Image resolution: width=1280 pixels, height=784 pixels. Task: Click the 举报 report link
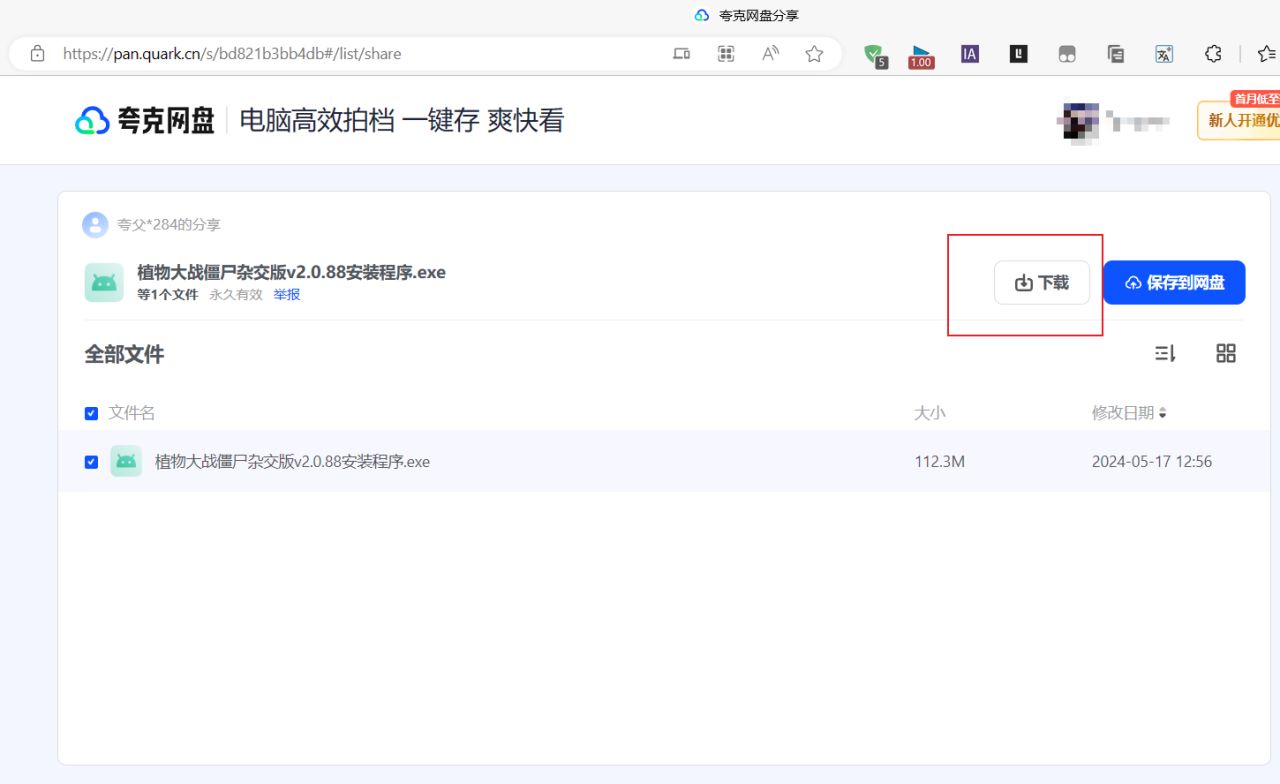coord(287,295)
